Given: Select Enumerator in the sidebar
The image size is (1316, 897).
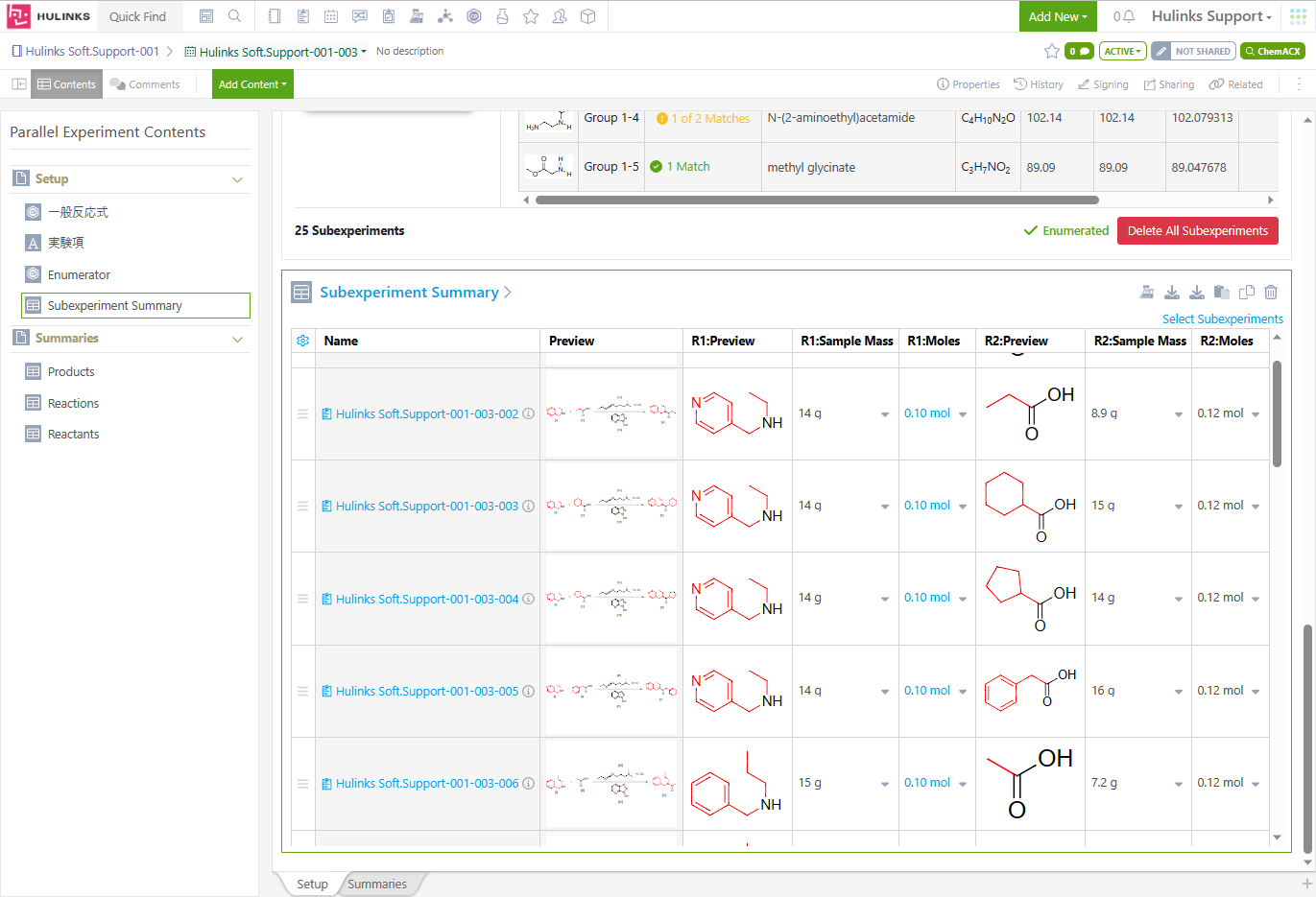Looking at the screenshot, I should 79,275.
